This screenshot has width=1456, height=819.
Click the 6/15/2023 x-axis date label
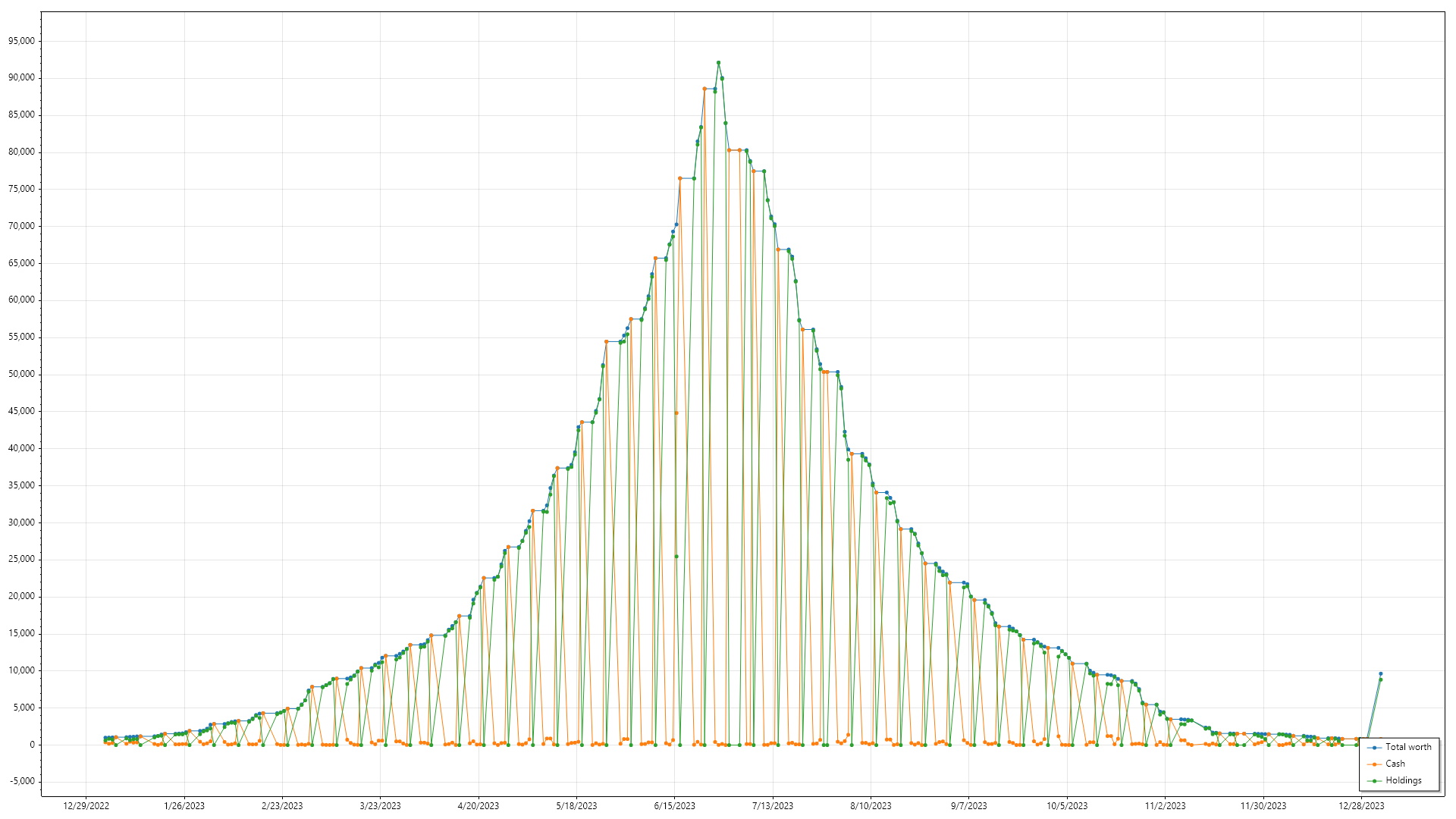coord(674,806)
